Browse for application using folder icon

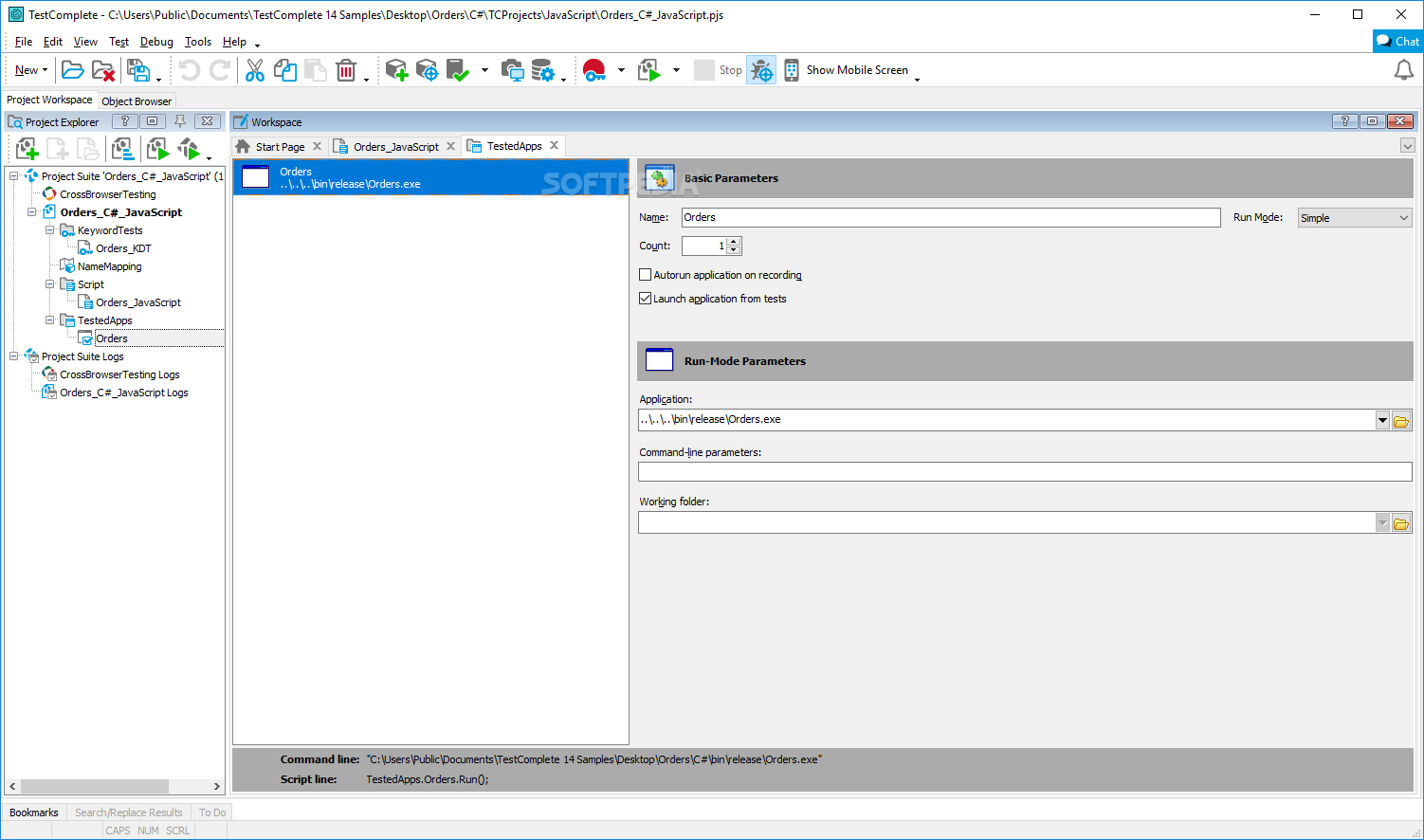click(x=1401, y=420)
